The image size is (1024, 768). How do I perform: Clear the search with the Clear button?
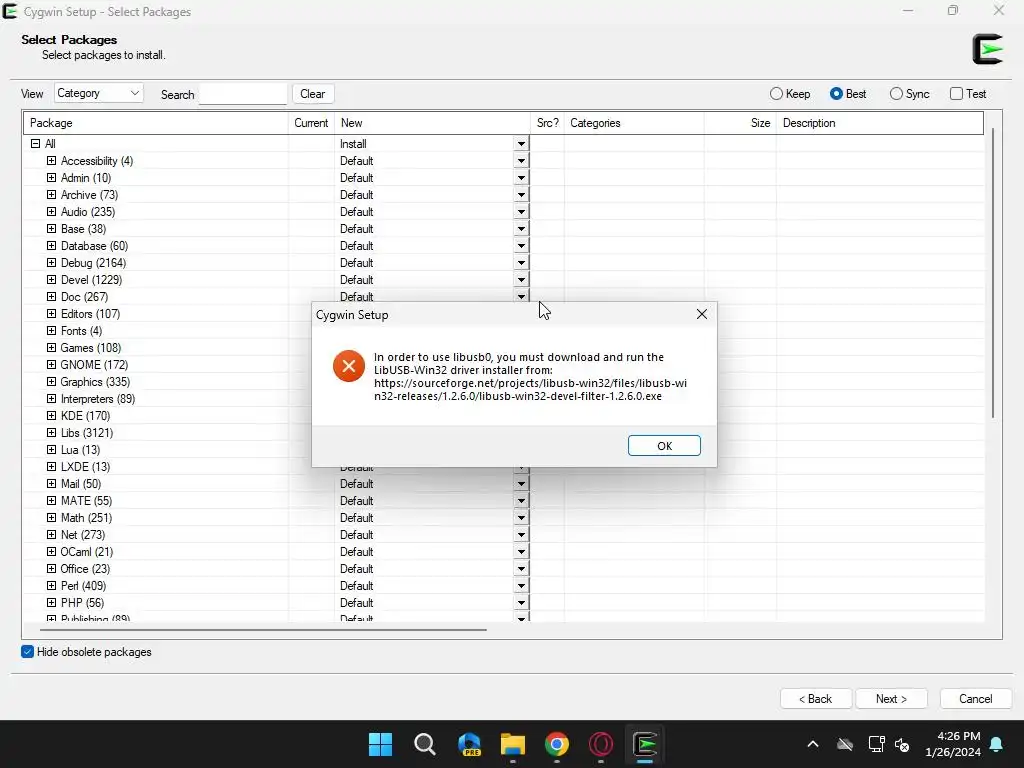(313, 93)
